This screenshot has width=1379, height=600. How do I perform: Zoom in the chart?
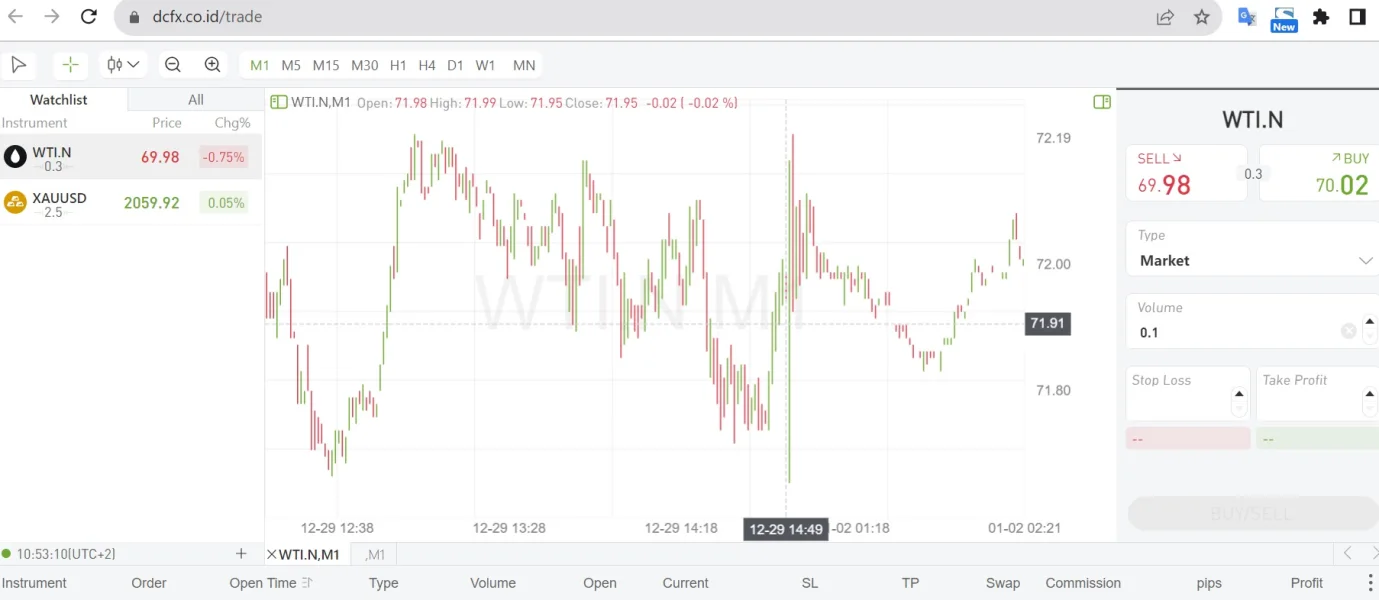coord(212,65)
